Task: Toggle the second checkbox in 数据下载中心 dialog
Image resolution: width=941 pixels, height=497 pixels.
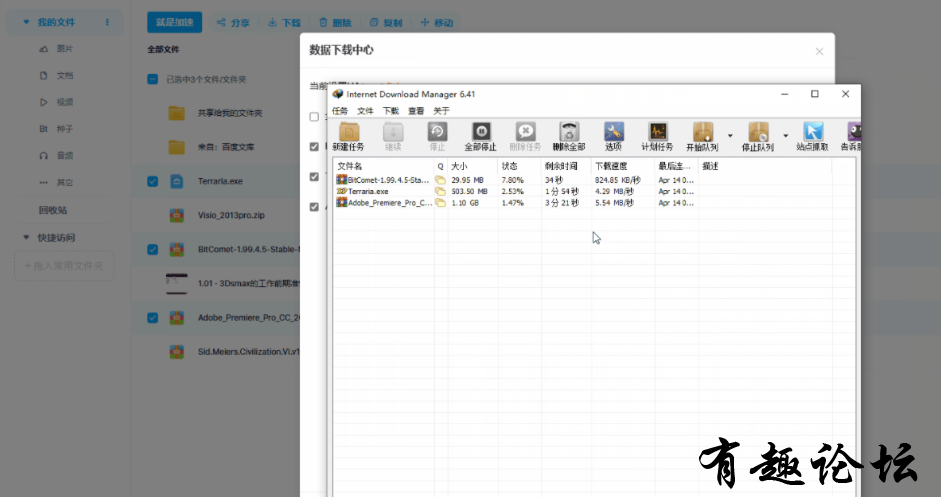Action: (314, 147)
